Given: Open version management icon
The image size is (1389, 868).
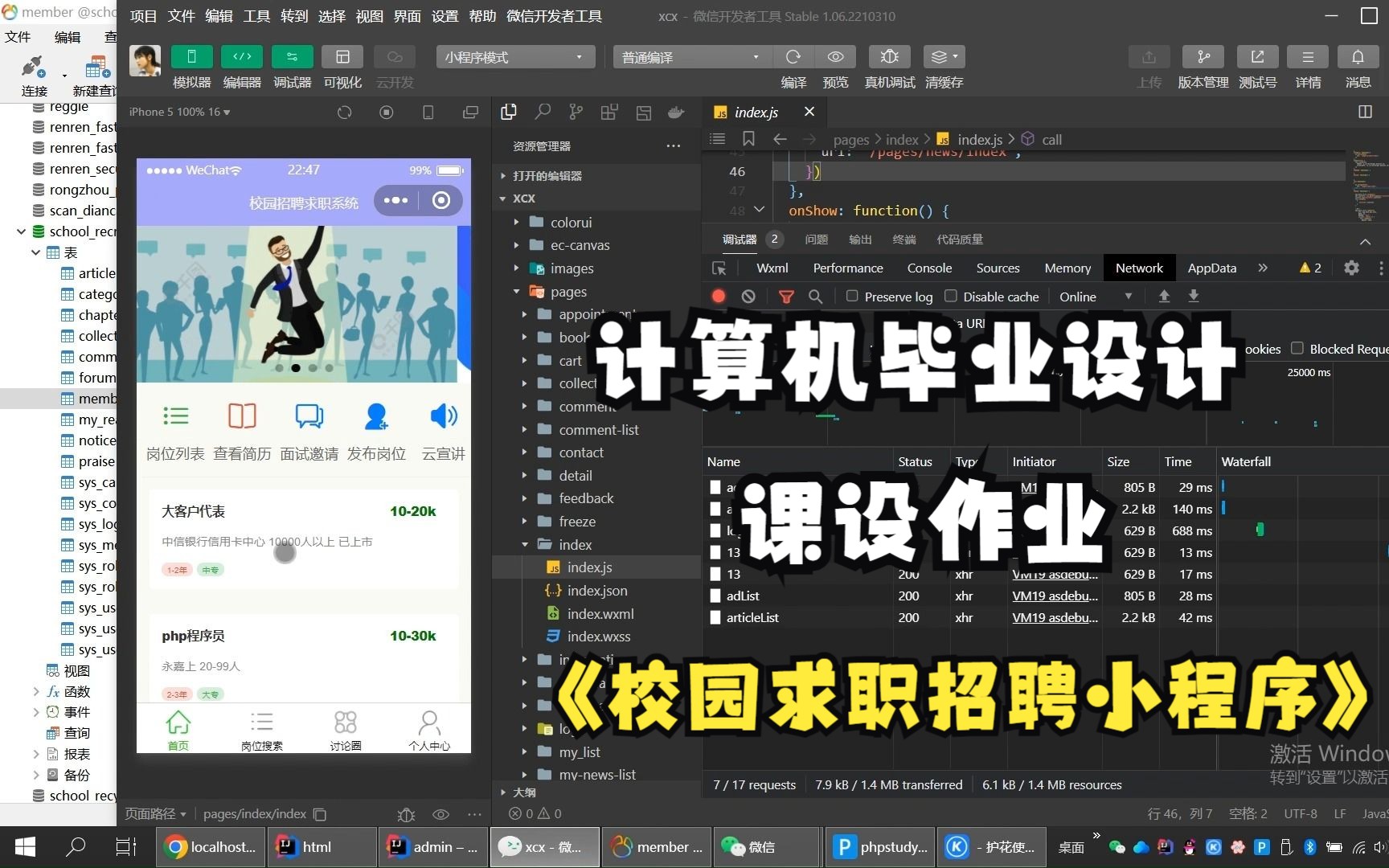Looking at the screenshot, I should click(x=1203, y=57).
